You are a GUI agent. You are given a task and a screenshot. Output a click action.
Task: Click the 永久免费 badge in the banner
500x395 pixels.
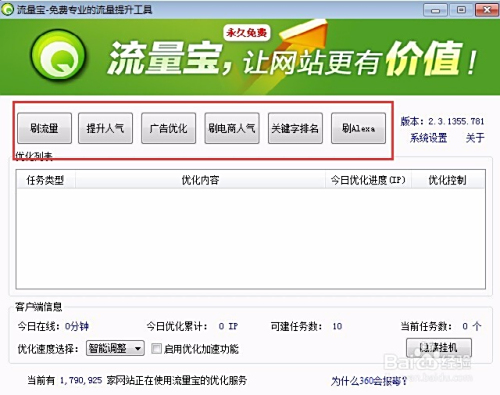pyautogui.click(x=247, y=32)
